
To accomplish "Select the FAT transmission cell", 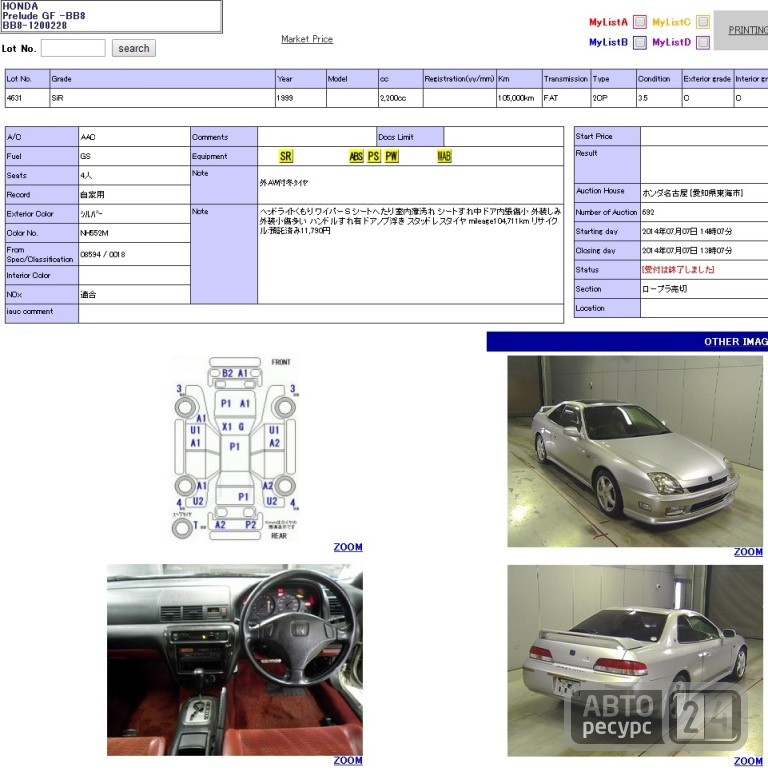I will (x=566, y=98).
